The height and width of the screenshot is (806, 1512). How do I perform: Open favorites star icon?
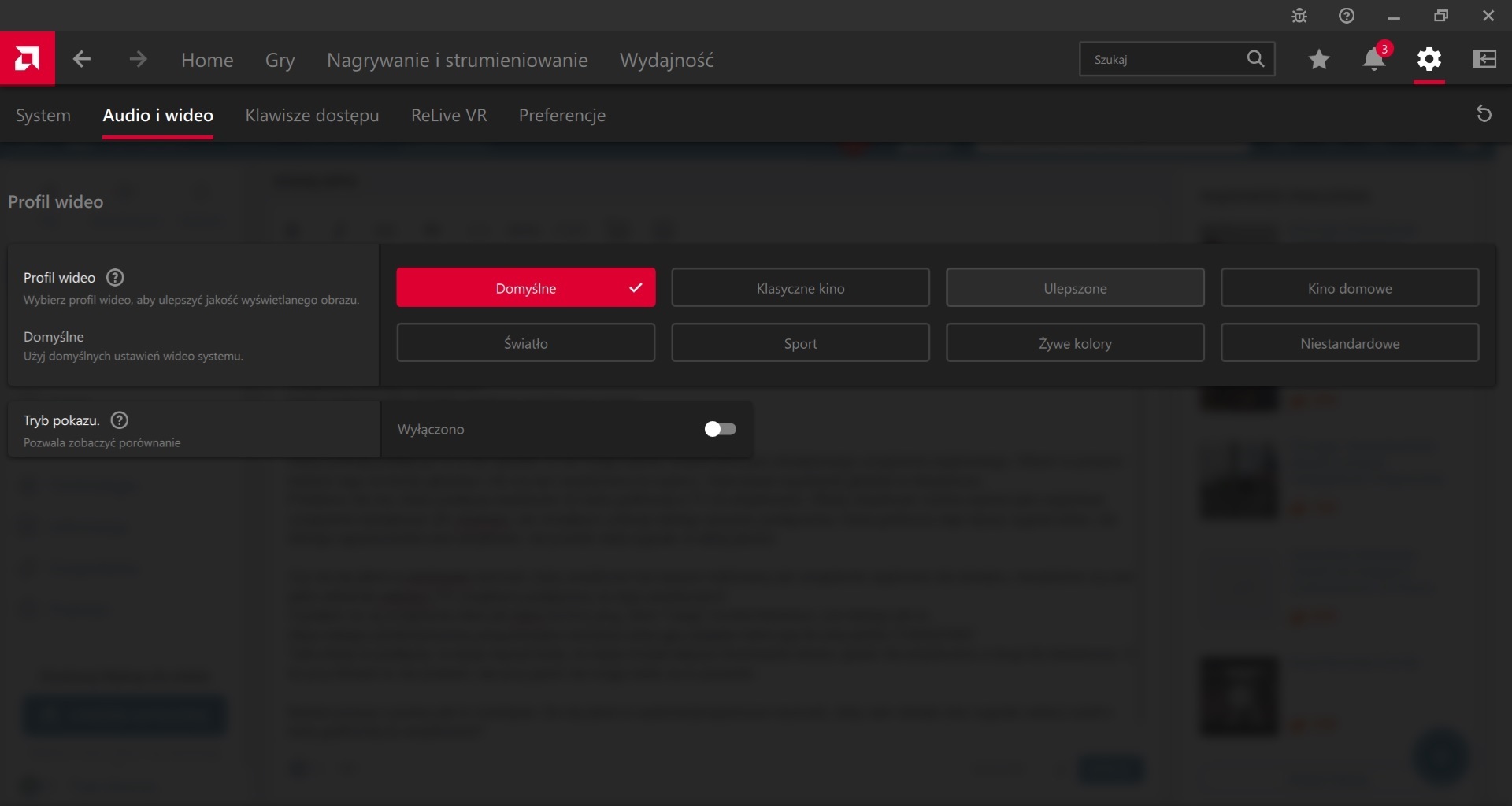click(x=1319, y=59)
